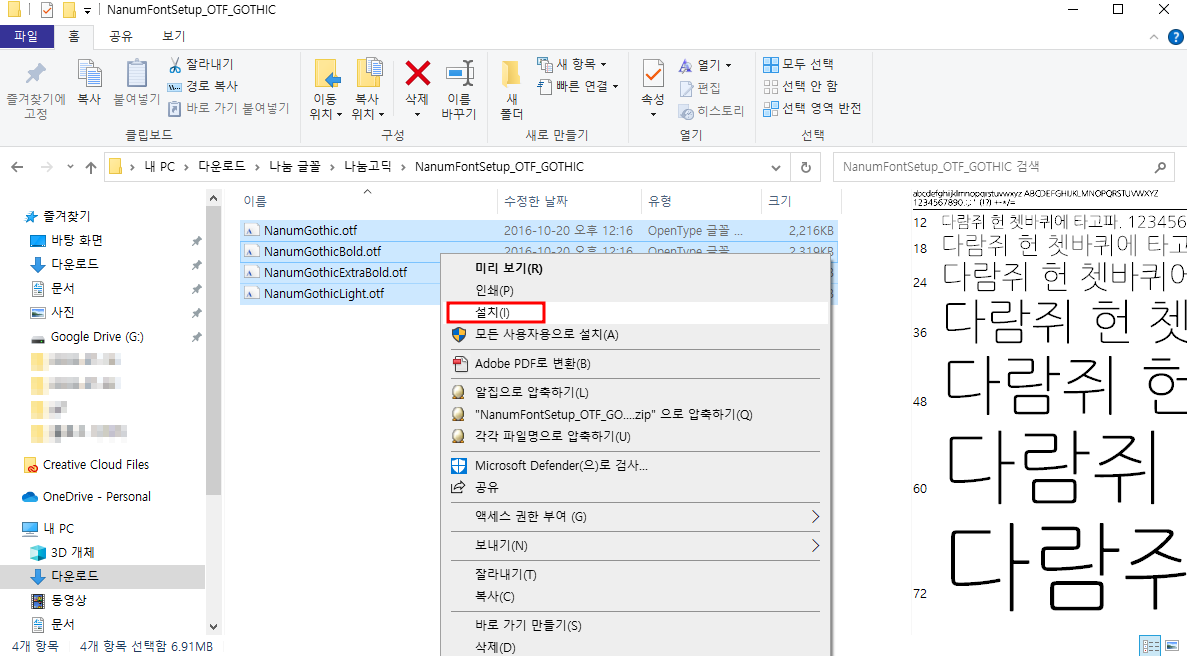Switch to the 보기 (View) ribbon tab
The image size is (1188, 656).
[x=174, y=36]
